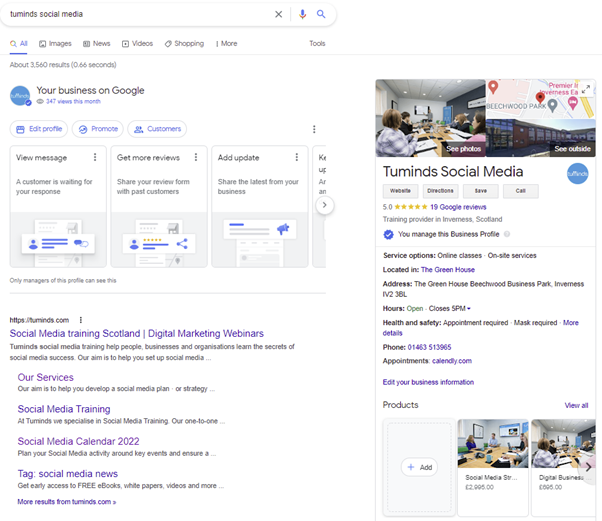
Task: Open the 19 Google reviews link
Action: pos(458,207)
